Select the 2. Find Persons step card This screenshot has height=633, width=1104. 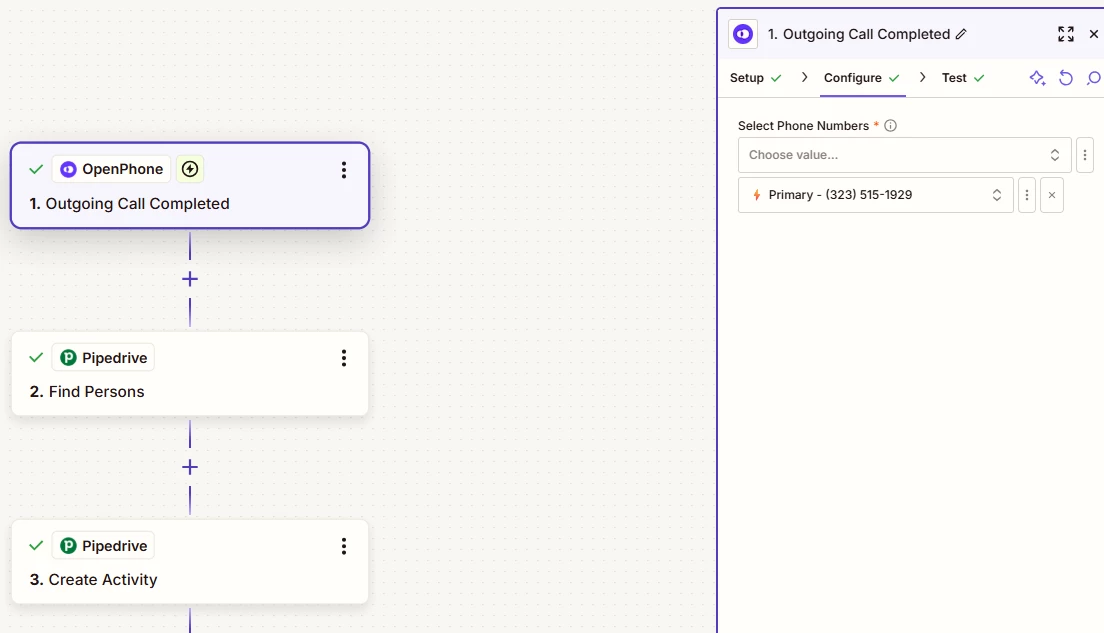190,374
